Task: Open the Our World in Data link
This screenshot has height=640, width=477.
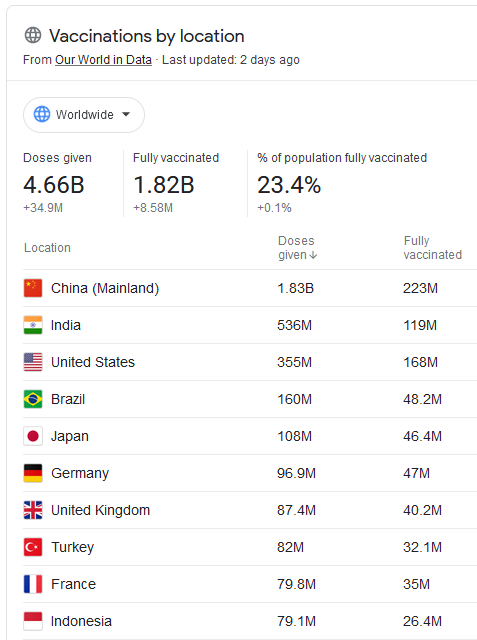Action: point(103,60)
